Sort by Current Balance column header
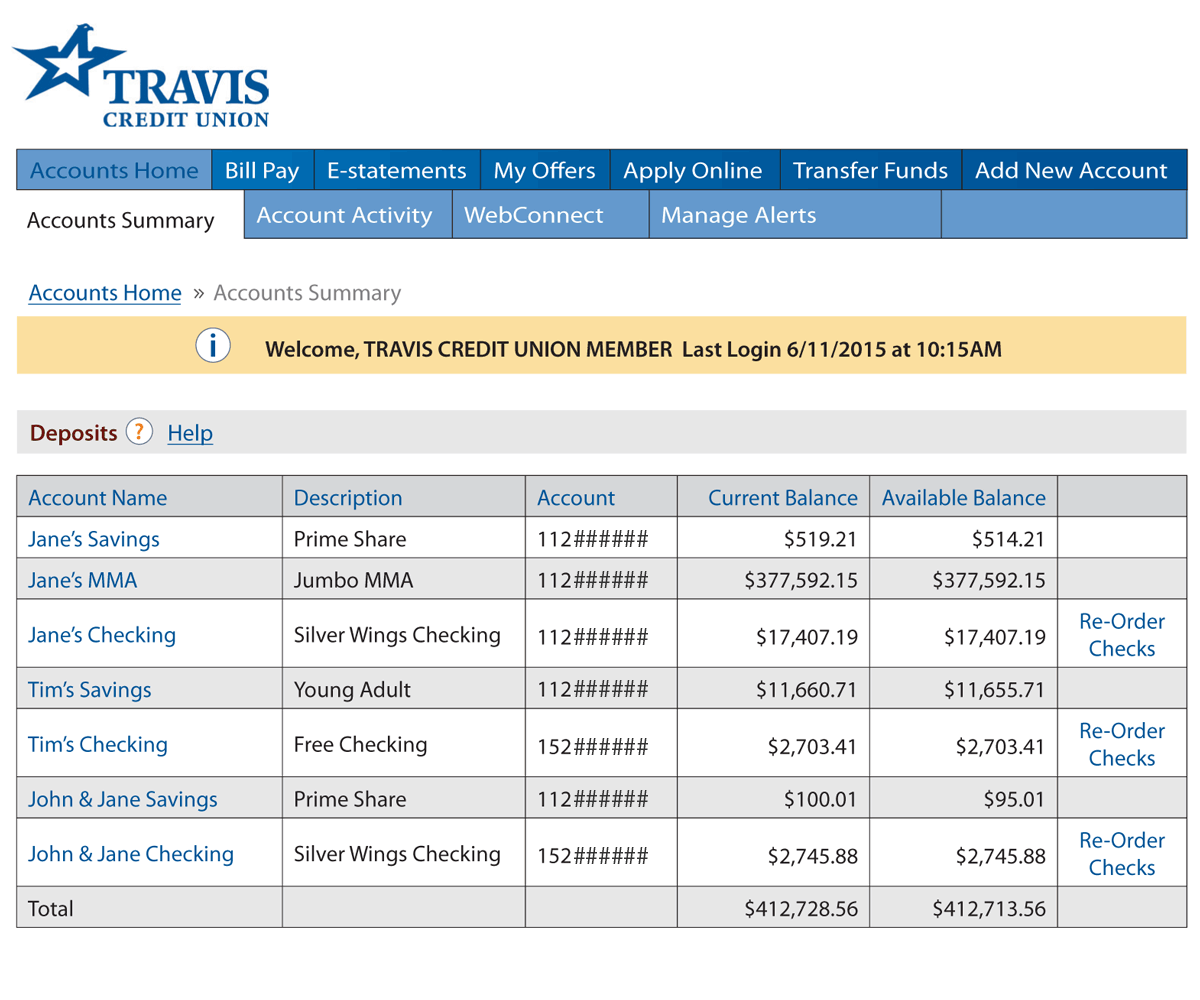The width and height of the screenshot is (1200, 1000). (x=782, y=497)
